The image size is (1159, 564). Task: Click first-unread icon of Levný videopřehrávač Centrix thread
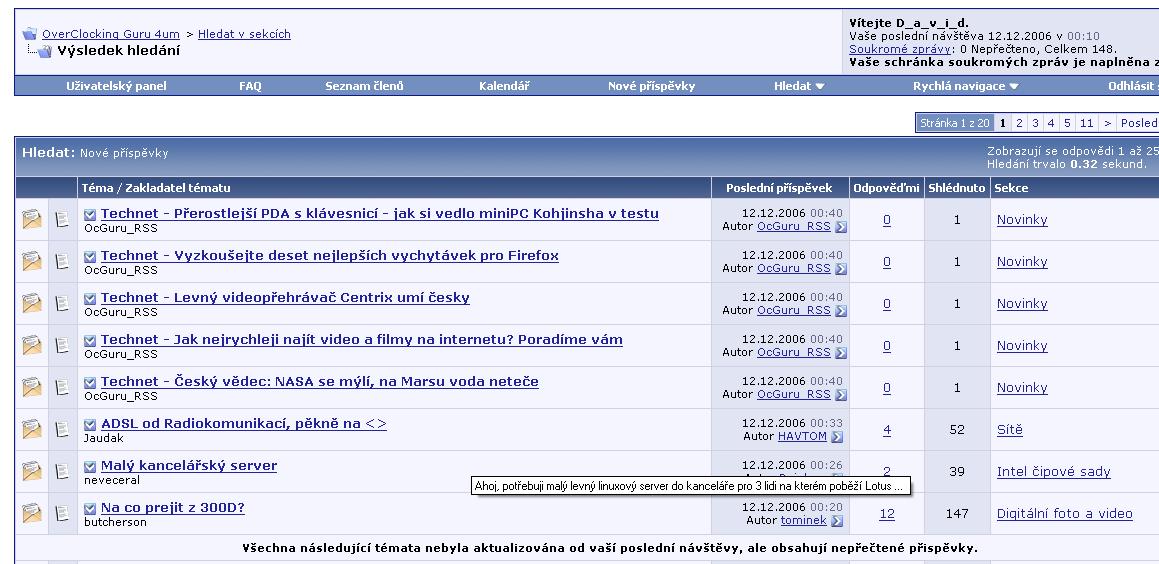(x=90, y=298)
